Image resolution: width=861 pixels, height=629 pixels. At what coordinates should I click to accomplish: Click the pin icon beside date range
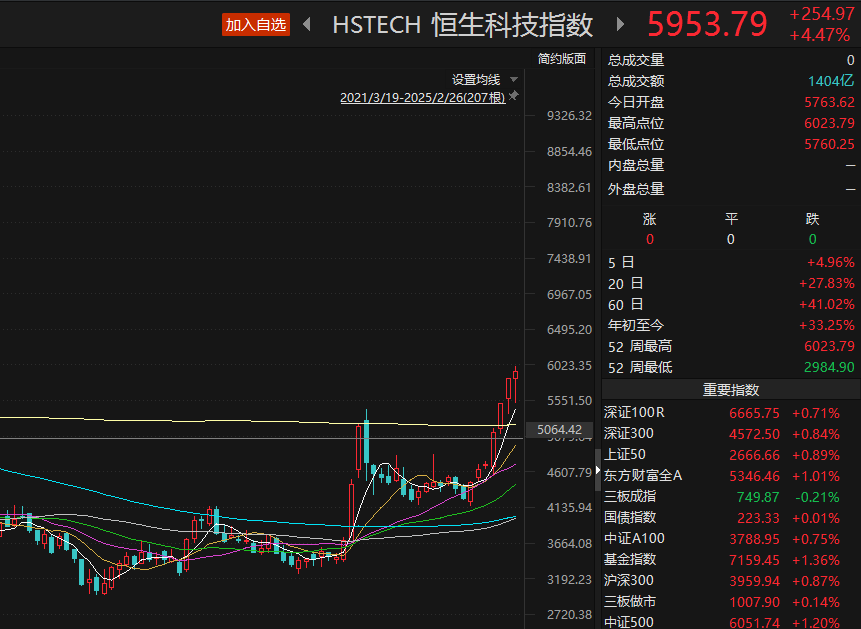coord(514,97)
